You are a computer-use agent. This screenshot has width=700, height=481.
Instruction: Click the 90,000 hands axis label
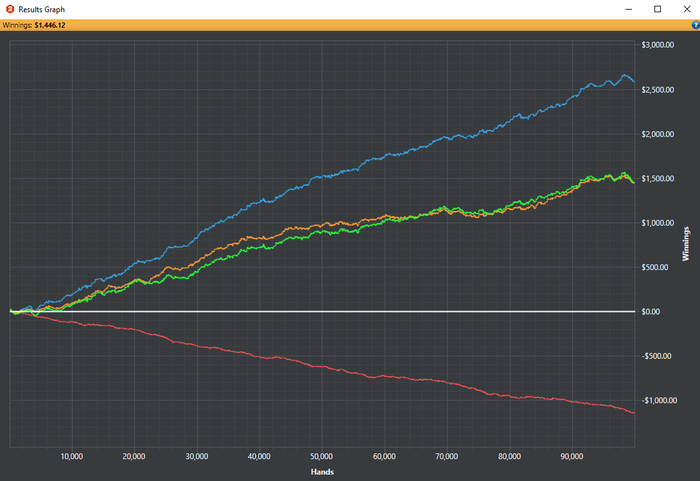tap(572, 456)
